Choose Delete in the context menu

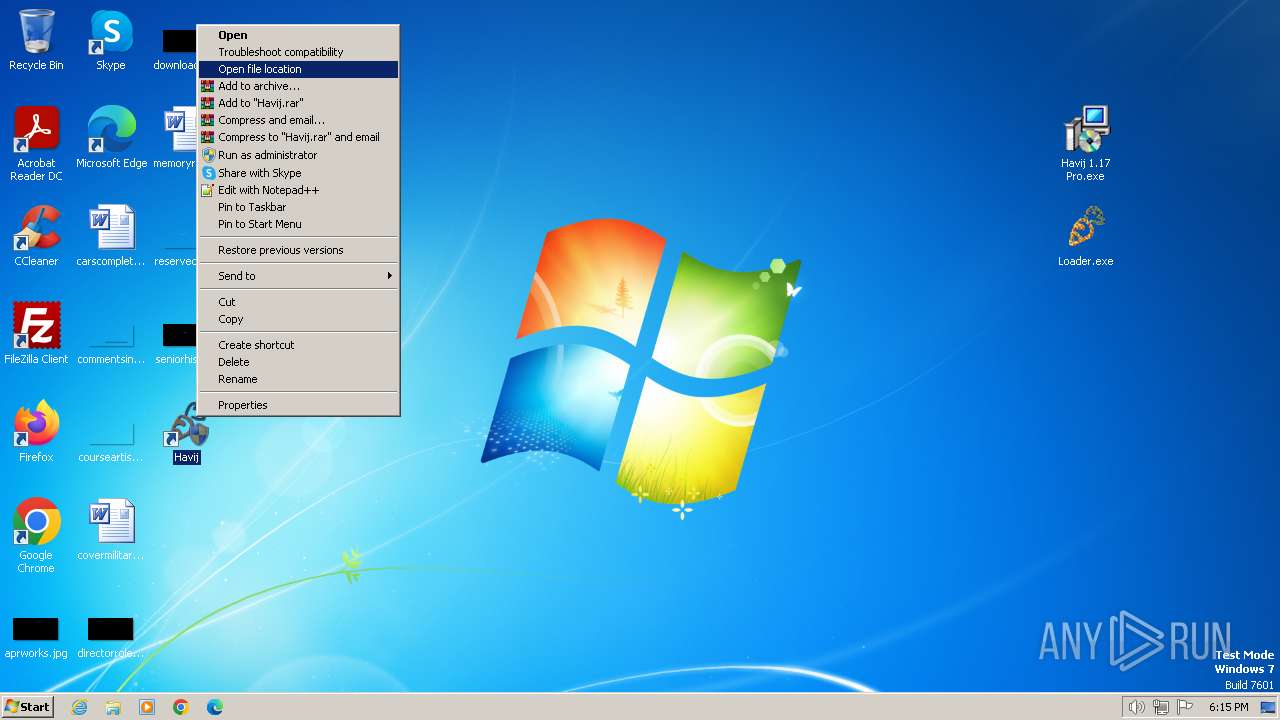click(x=299, y=362)
